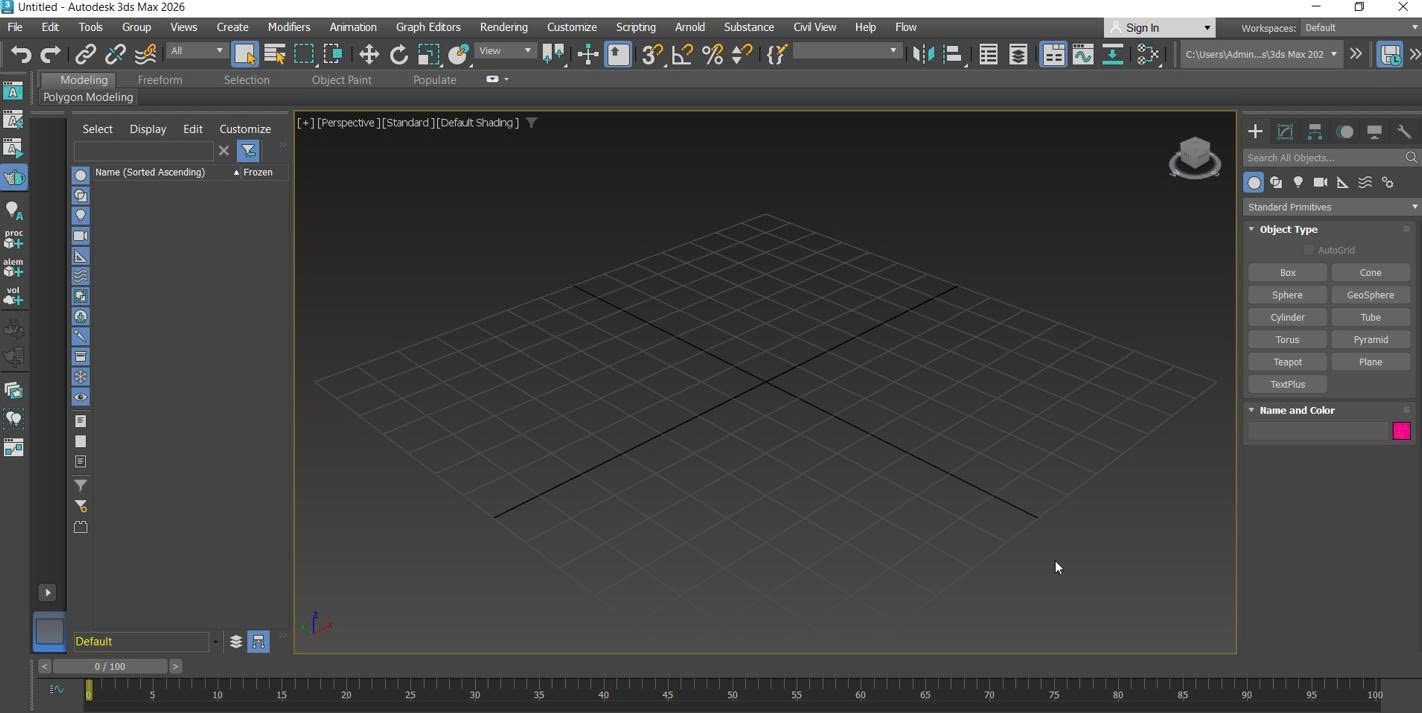Open the Workspaces Default dropdown
The width and height of the screenshot is (1422, 713).
[1359, 28]
